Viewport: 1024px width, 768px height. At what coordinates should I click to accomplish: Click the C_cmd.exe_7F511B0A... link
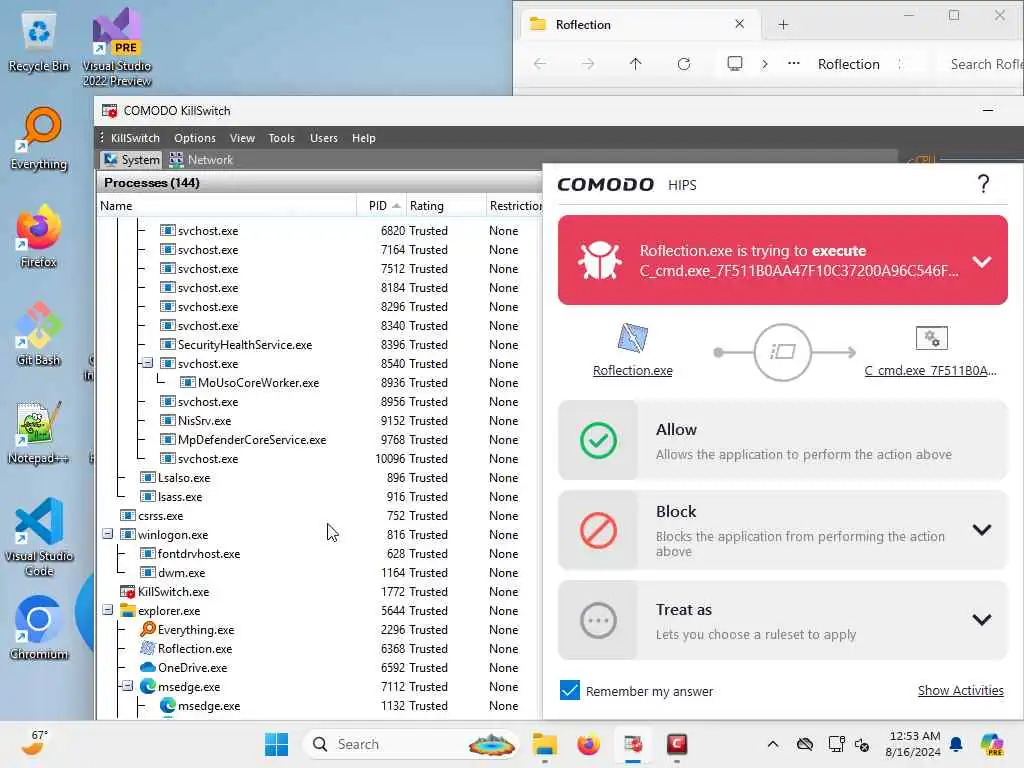(931, 370)
